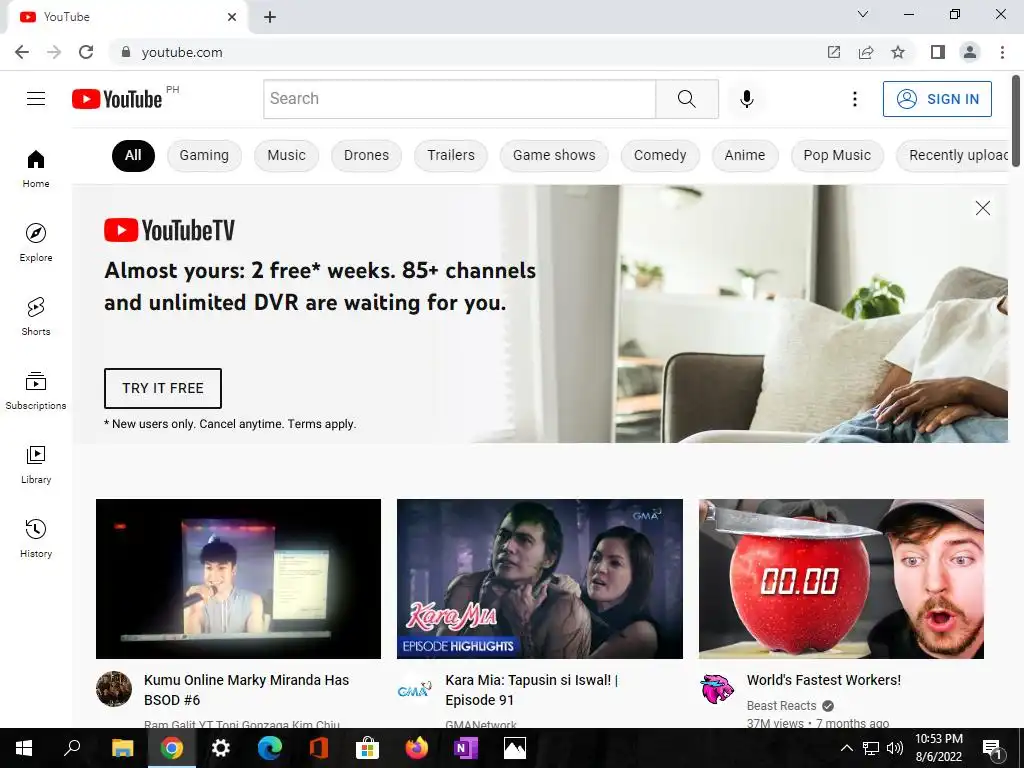The height and width of the screenshot is (768, 1024).
Task: Dismiss the YouTube TV banner
Action: 982,208
